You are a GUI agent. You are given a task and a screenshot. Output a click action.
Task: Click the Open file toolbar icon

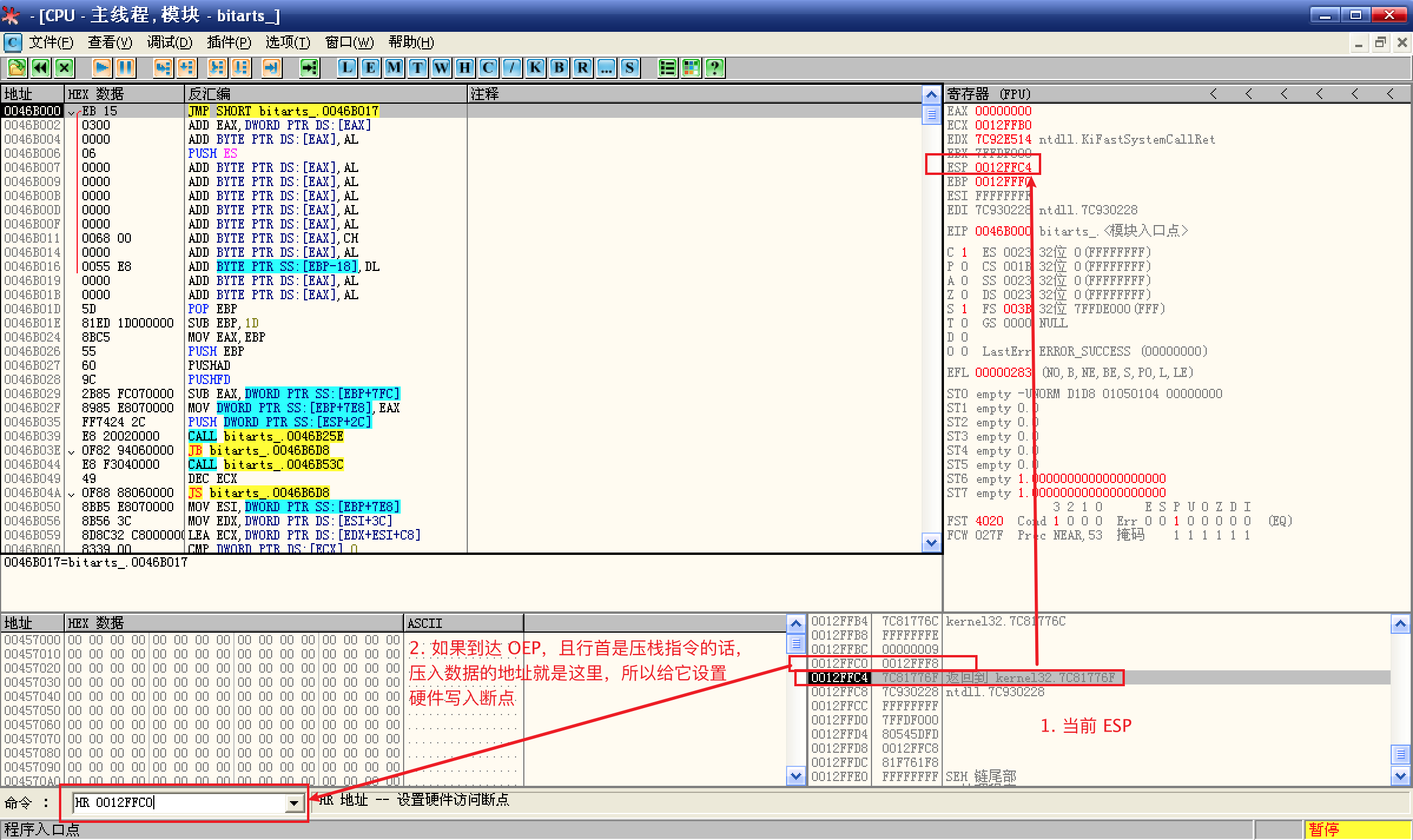pyautogui.click(x=16, y=68)
